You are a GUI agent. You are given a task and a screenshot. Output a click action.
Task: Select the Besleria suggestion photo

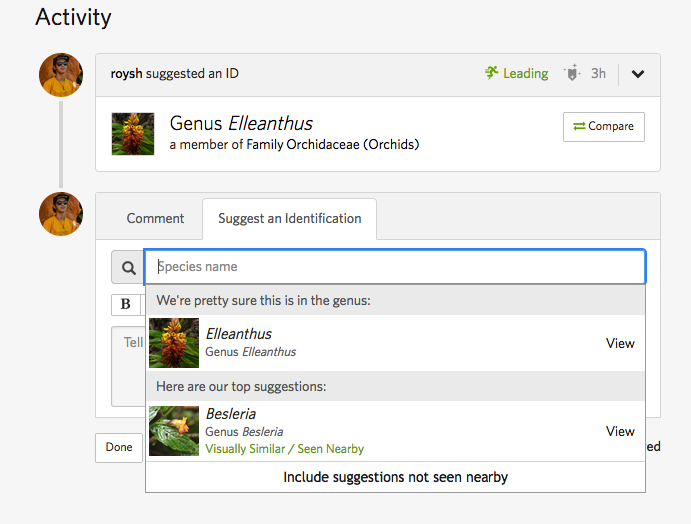(174, 431)
